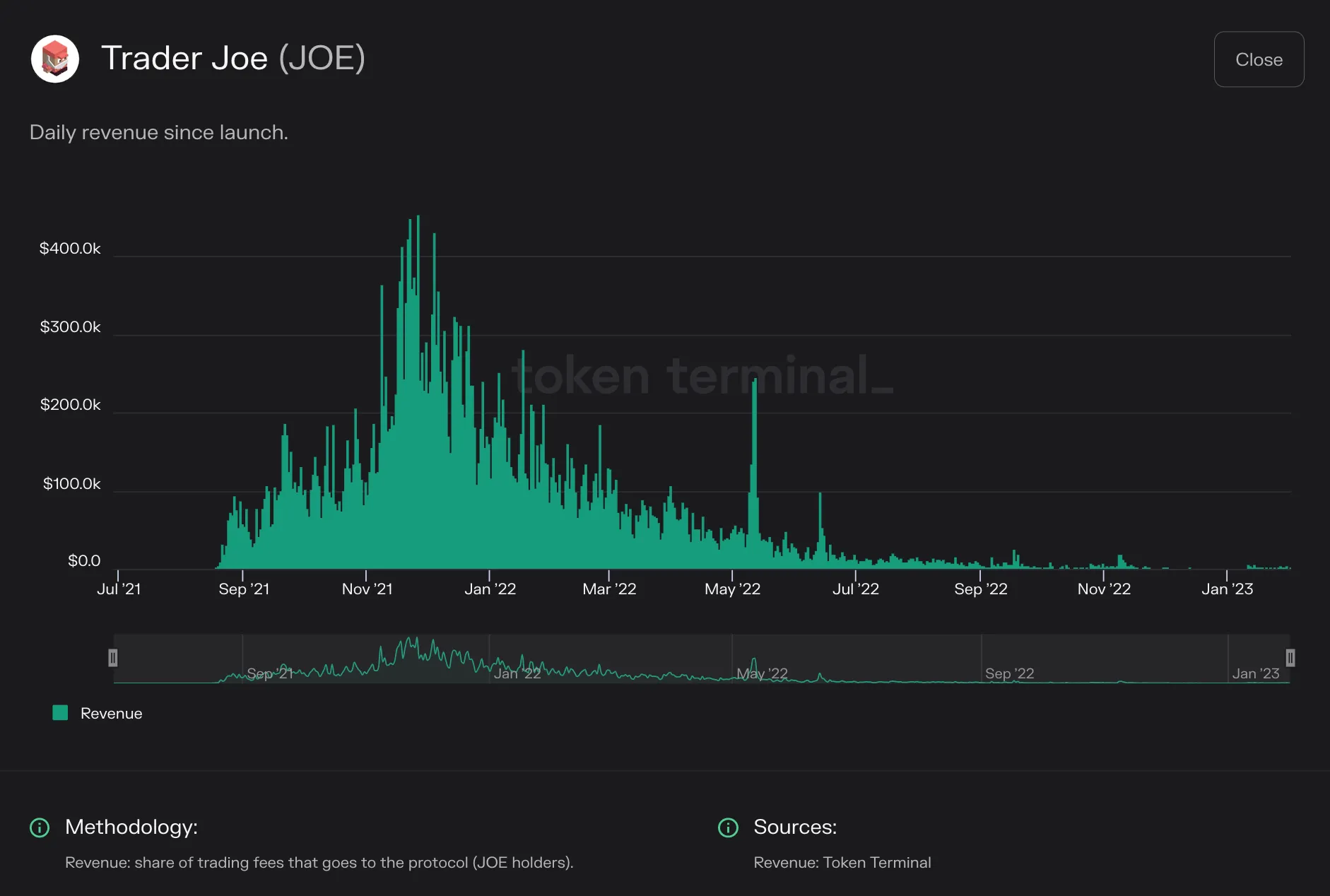Screen dimensions: 1330x896
Task: Click the mini chart peak in navigator
Action: pos(416,643)
